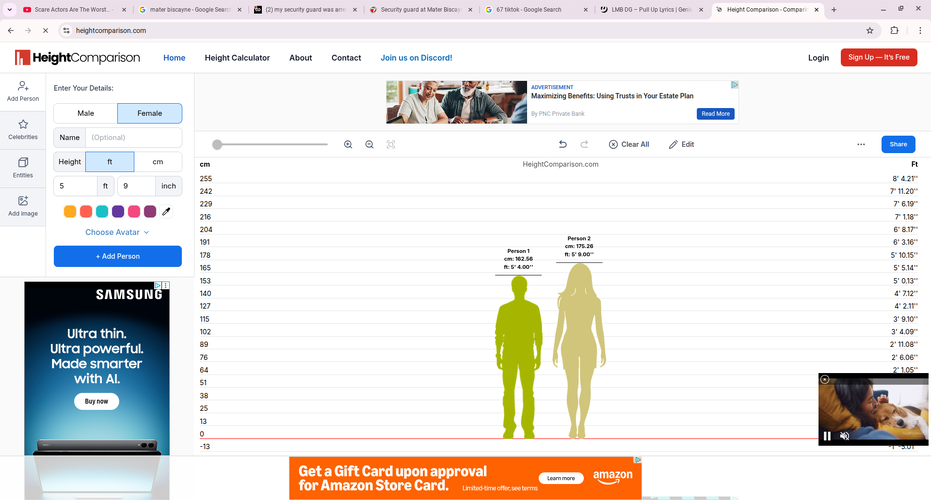Open the Add Image sidebar panel
Image resolution: width=931 pixels, height=500 pixels.
pyautogui.click(x=23, y=206)
